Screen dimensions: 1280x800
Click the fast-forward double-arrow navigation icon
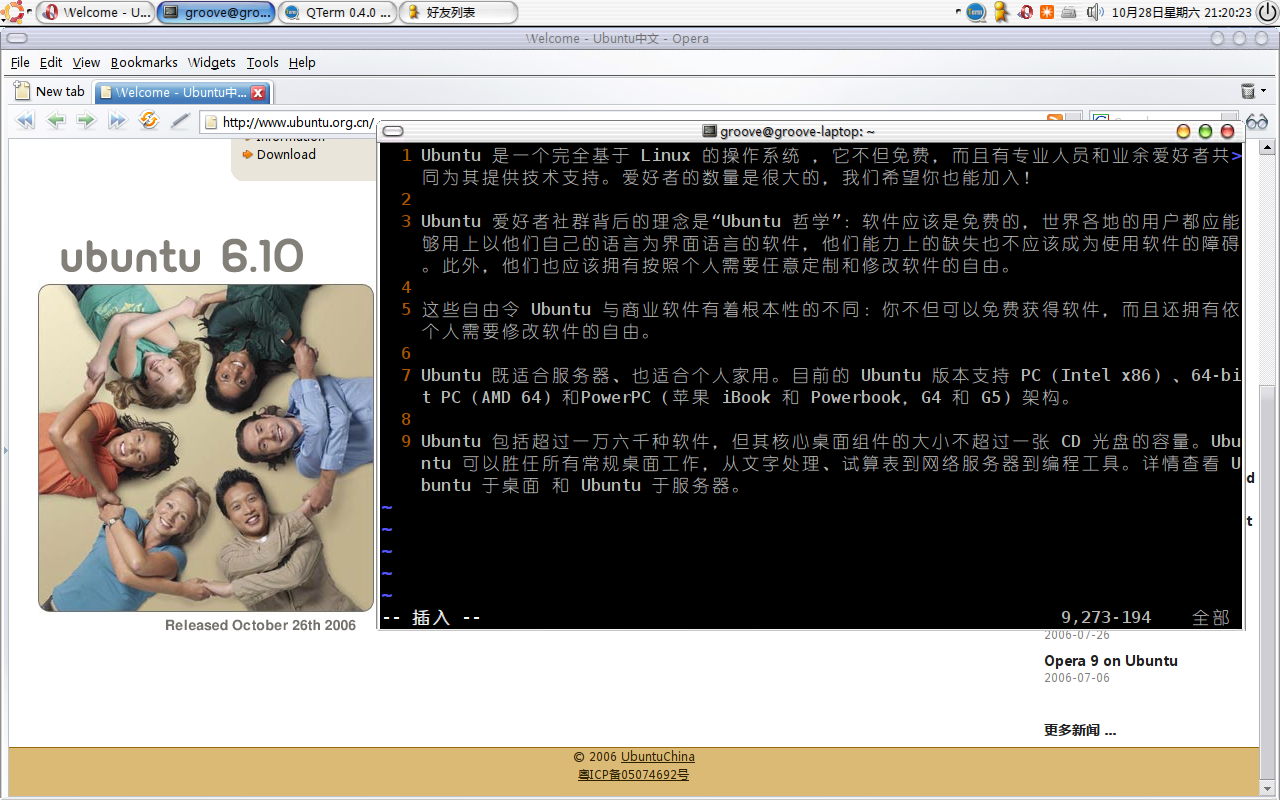[118, 121]
